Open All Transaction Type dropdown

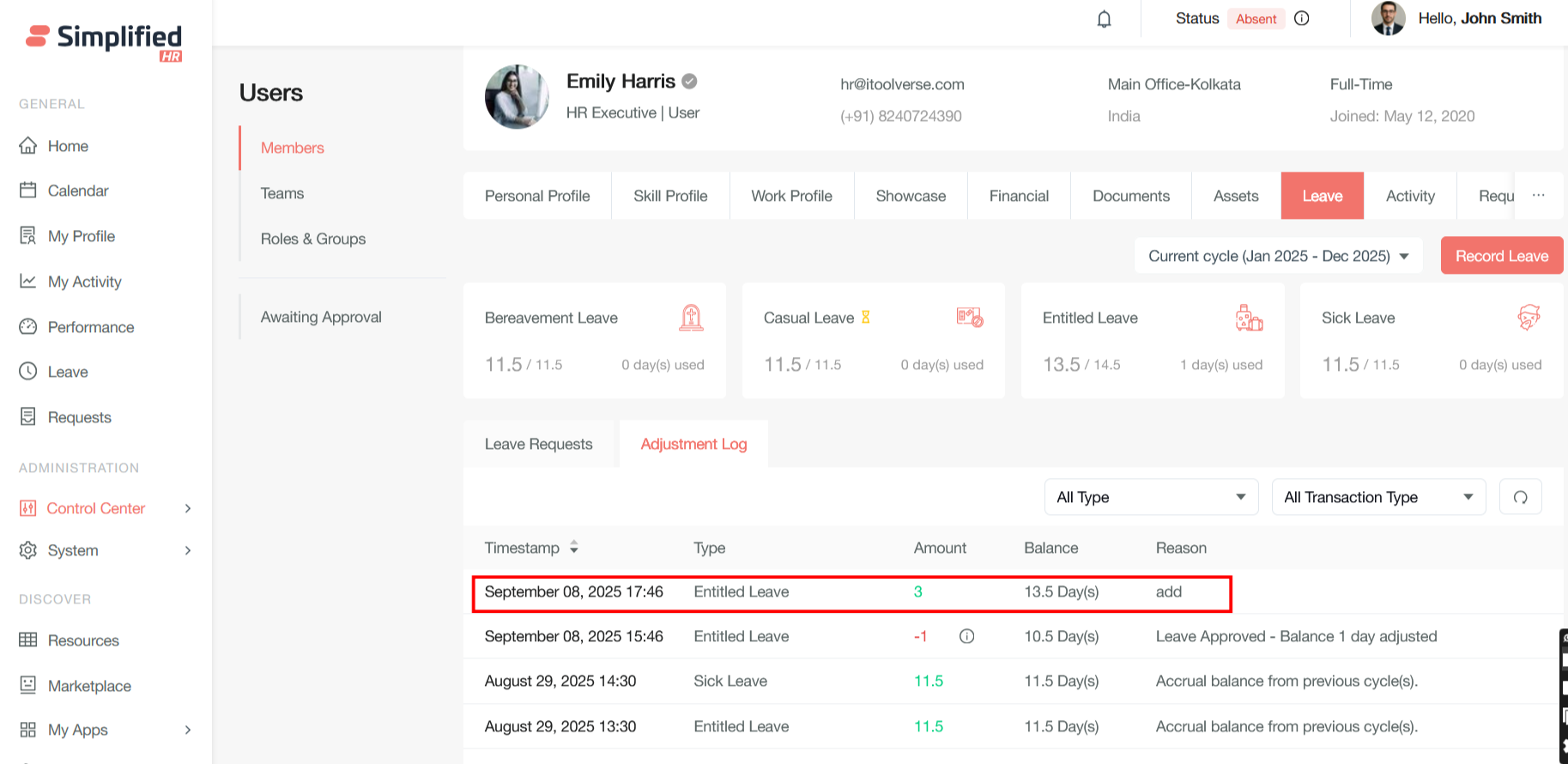coord(1377,497)
